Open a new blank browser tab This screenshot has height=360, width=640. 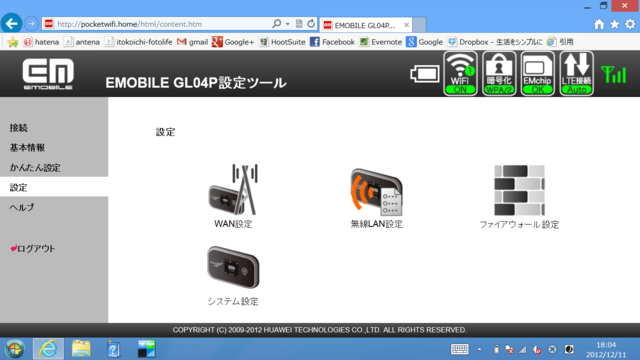(x=420, y=25)
